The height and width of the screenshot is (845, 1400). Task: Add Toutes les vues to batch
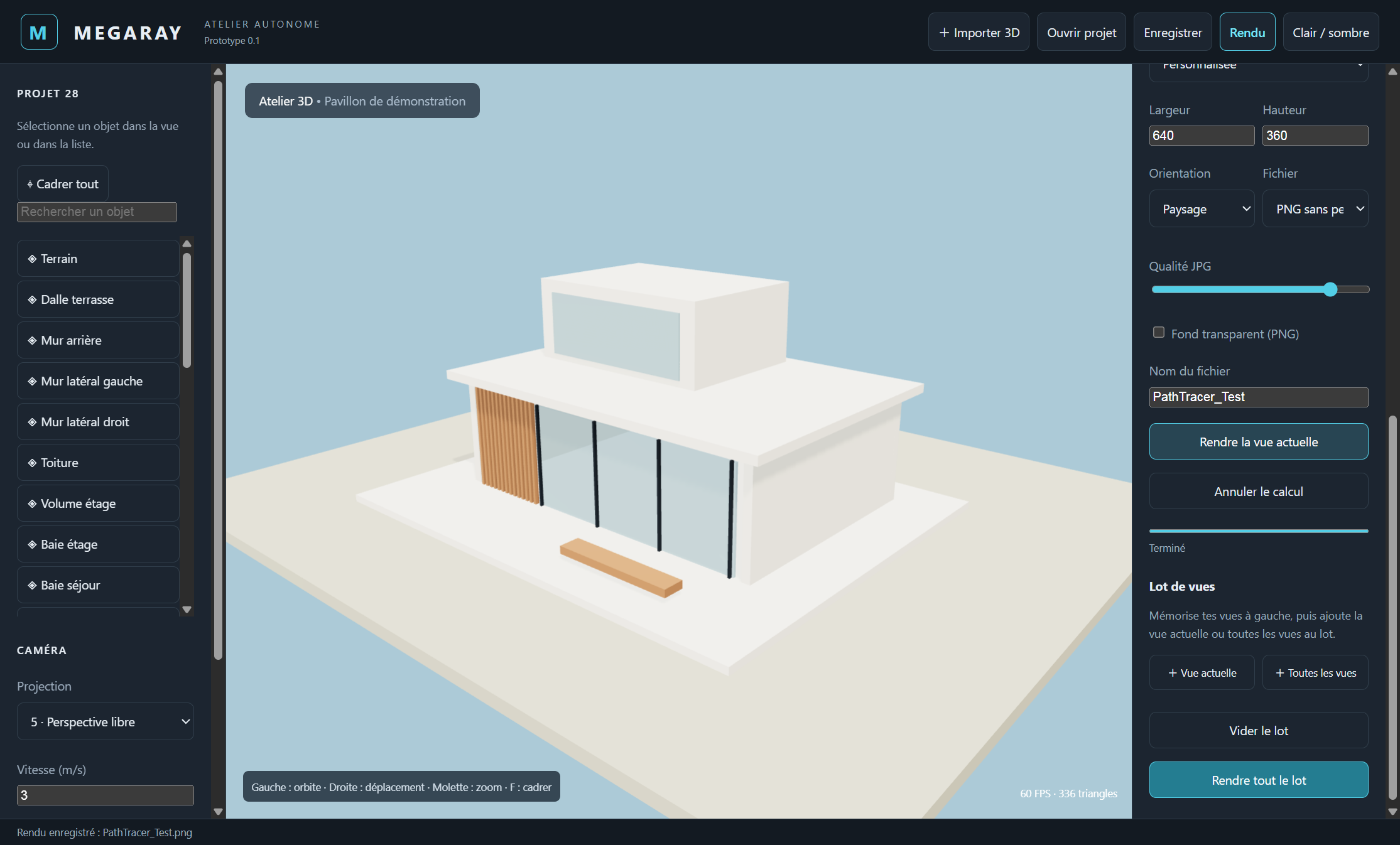click(1315, 672)
